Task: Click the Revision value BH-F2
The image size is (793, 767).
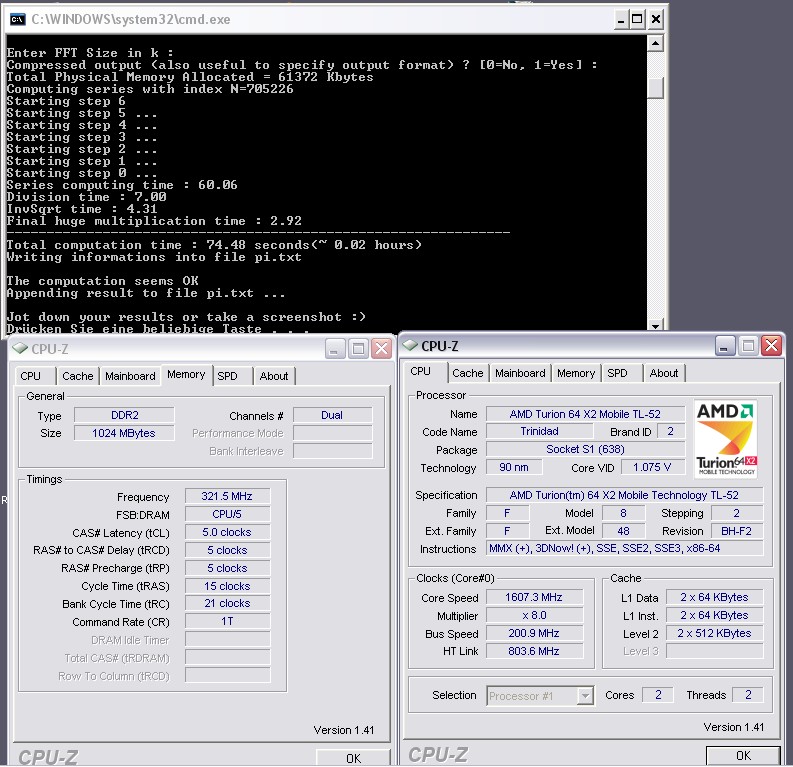Action: 737,531
